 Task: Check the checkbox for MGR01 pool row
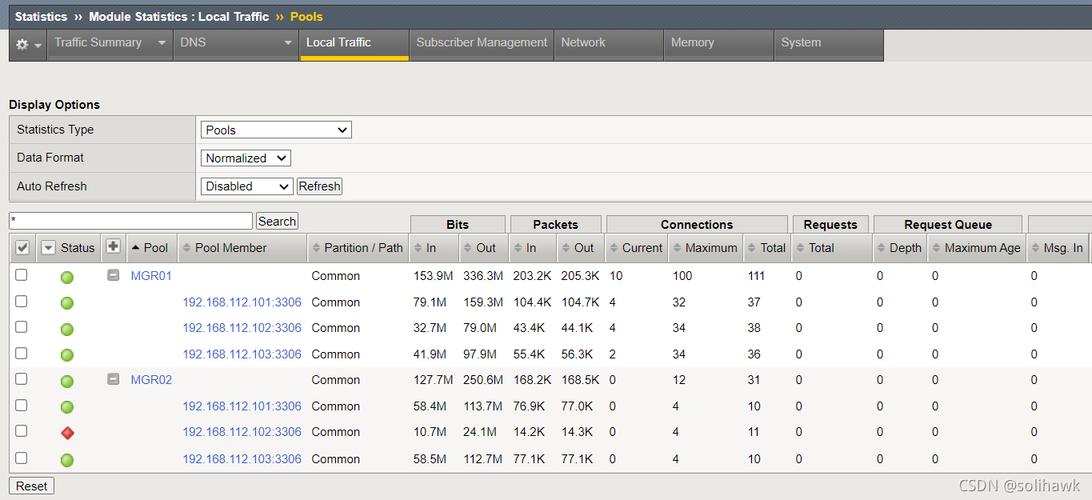click(x=21, y=275)
